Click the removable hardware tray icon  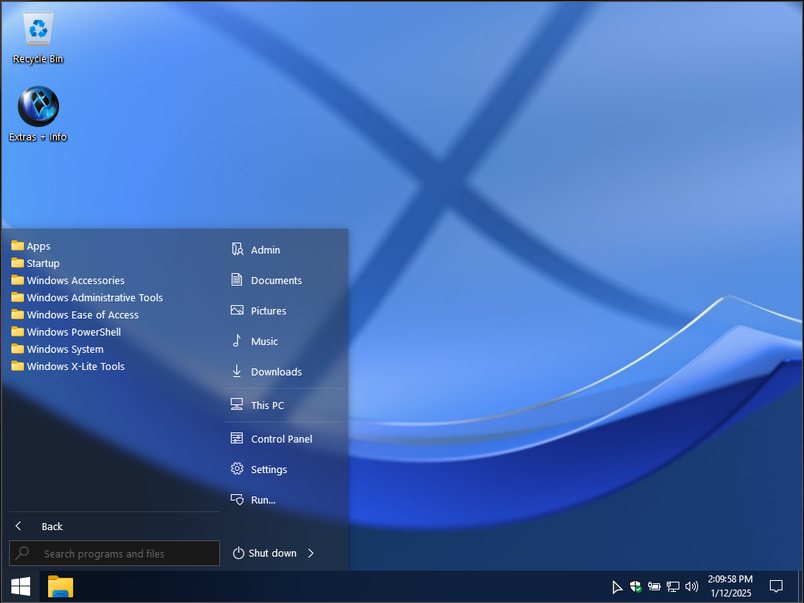point(654,587)
